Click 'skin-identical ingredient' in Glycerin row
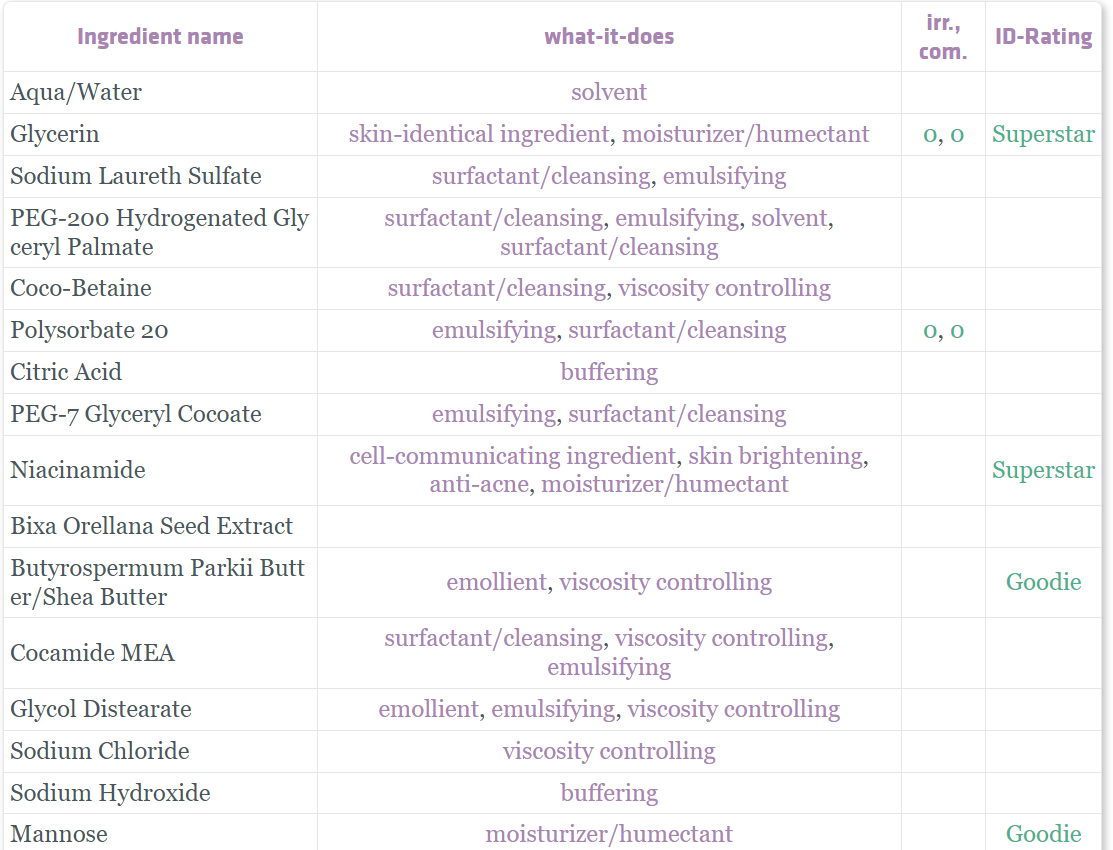The width and height of the screenshot is (1113, 850). pyautogui.click(x=478, y=134)
